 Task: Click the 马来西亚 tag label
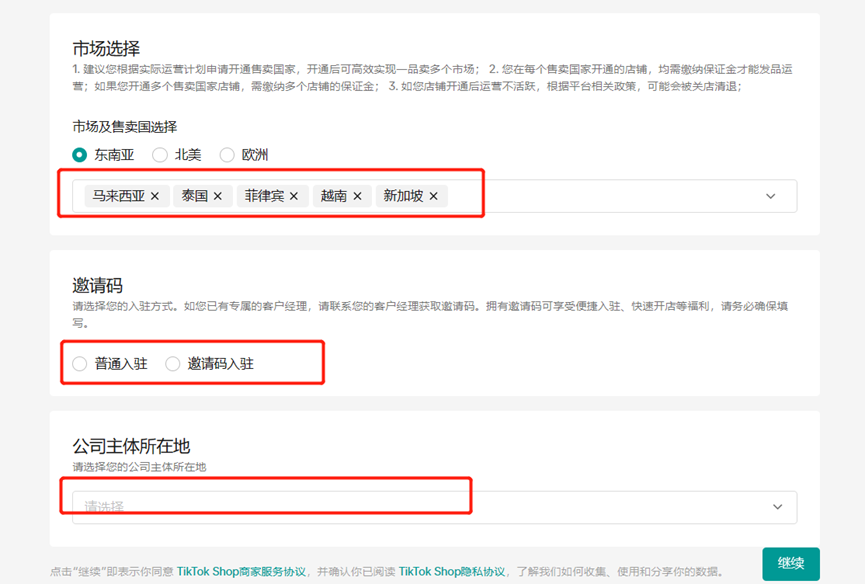pos(119,196)
